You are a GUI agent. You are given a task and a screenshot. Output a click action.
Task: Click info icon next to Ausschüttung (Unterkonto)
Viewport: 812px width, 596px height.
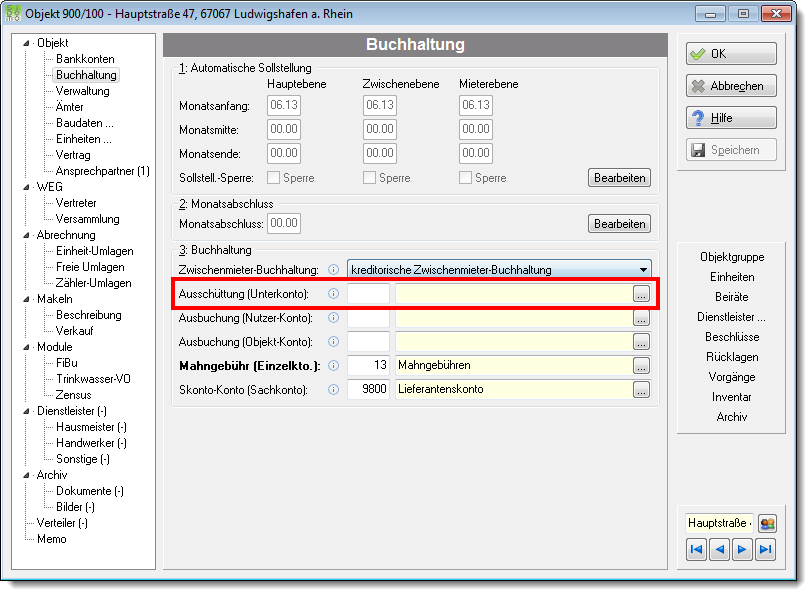[334, 294]
